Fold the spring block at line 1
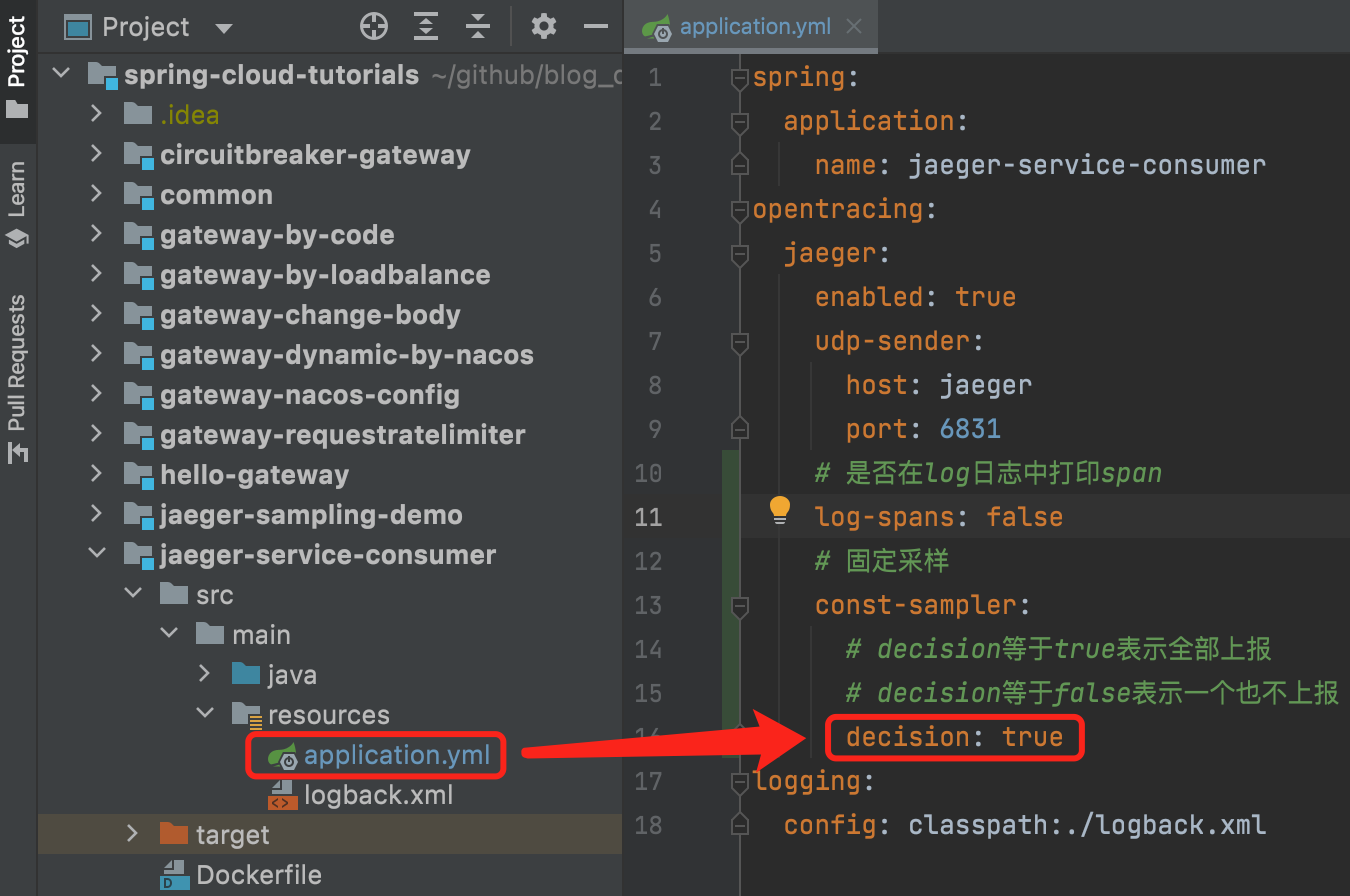The image size is (1350, 896). coord(740,78)
